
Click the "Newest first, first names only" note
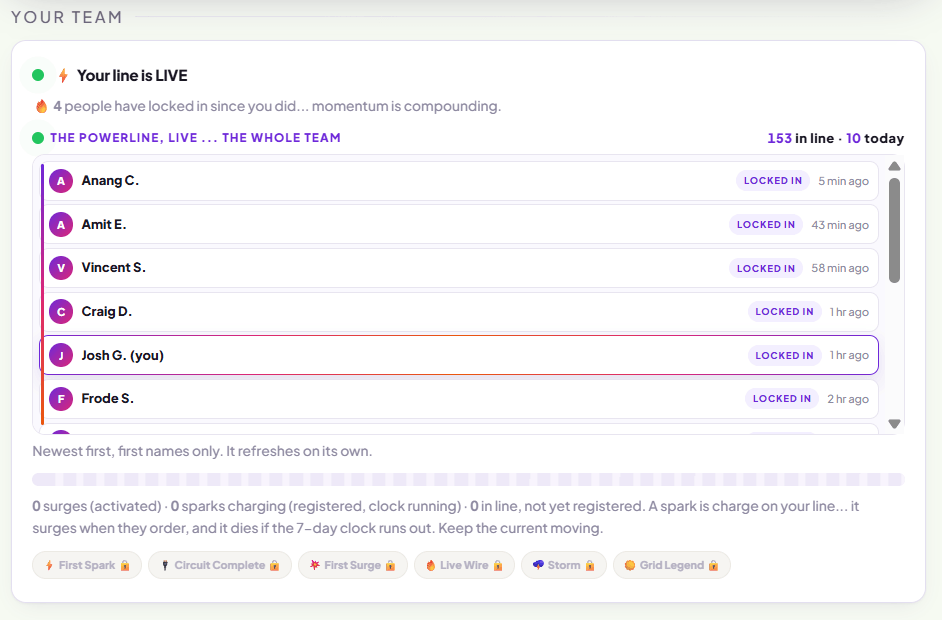click(x=202, y=451)
